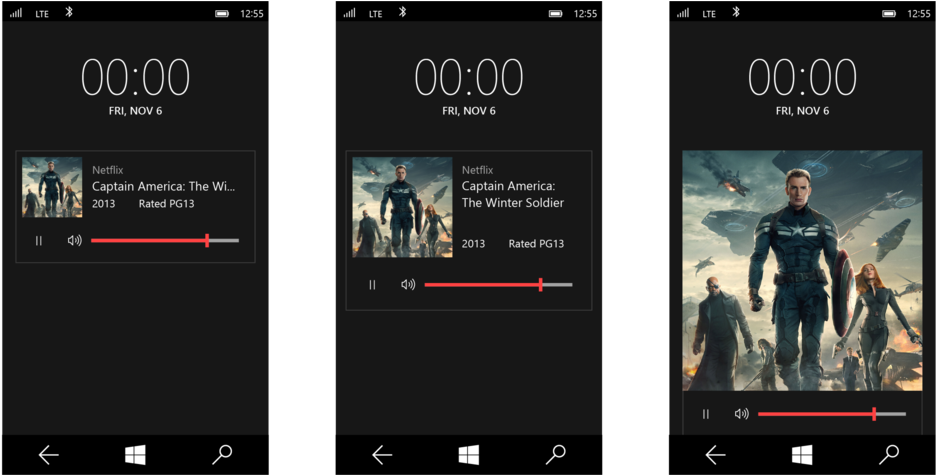The height and width of the screenshot is (475, 937).
Task: Pause playback on the middle phone
Action: (372, 285)
